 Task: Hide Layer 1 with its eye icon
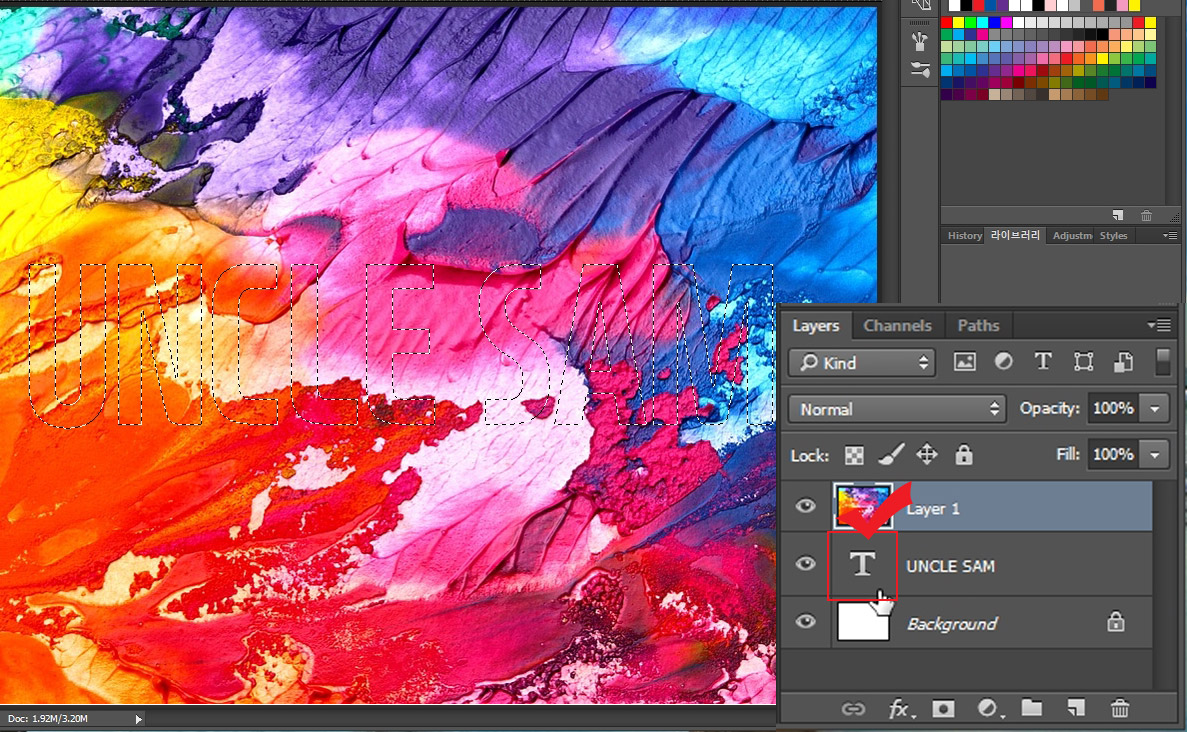(x=805, y=506)
